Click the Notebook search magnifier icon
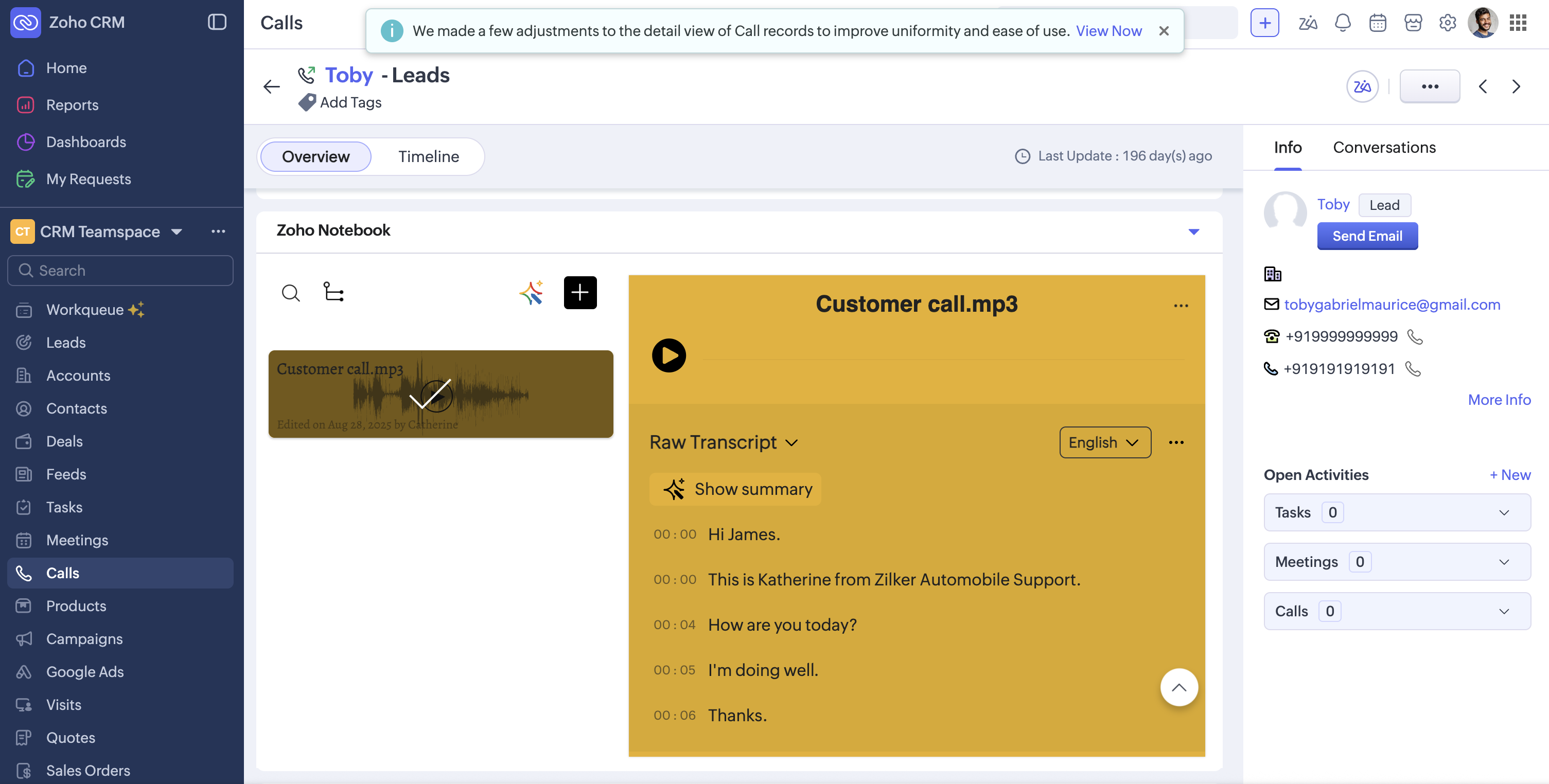The image size is (1549, 784). 290,293
